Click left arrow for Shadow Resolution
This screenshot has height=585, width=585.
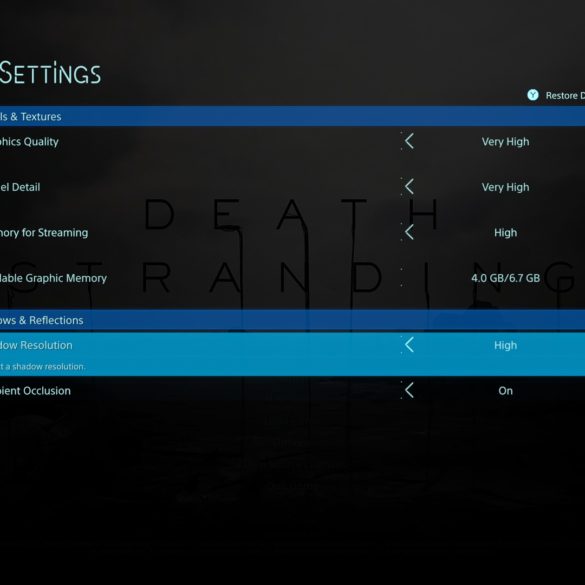(x=409, y=345)
